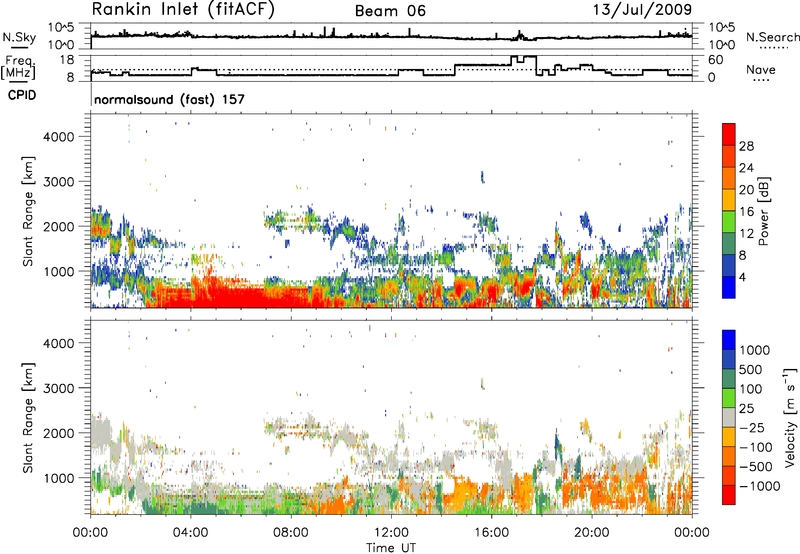Click the blue top segment of Velocity color bar
Viewport: 800px width, 554px height.
point(729,340)
